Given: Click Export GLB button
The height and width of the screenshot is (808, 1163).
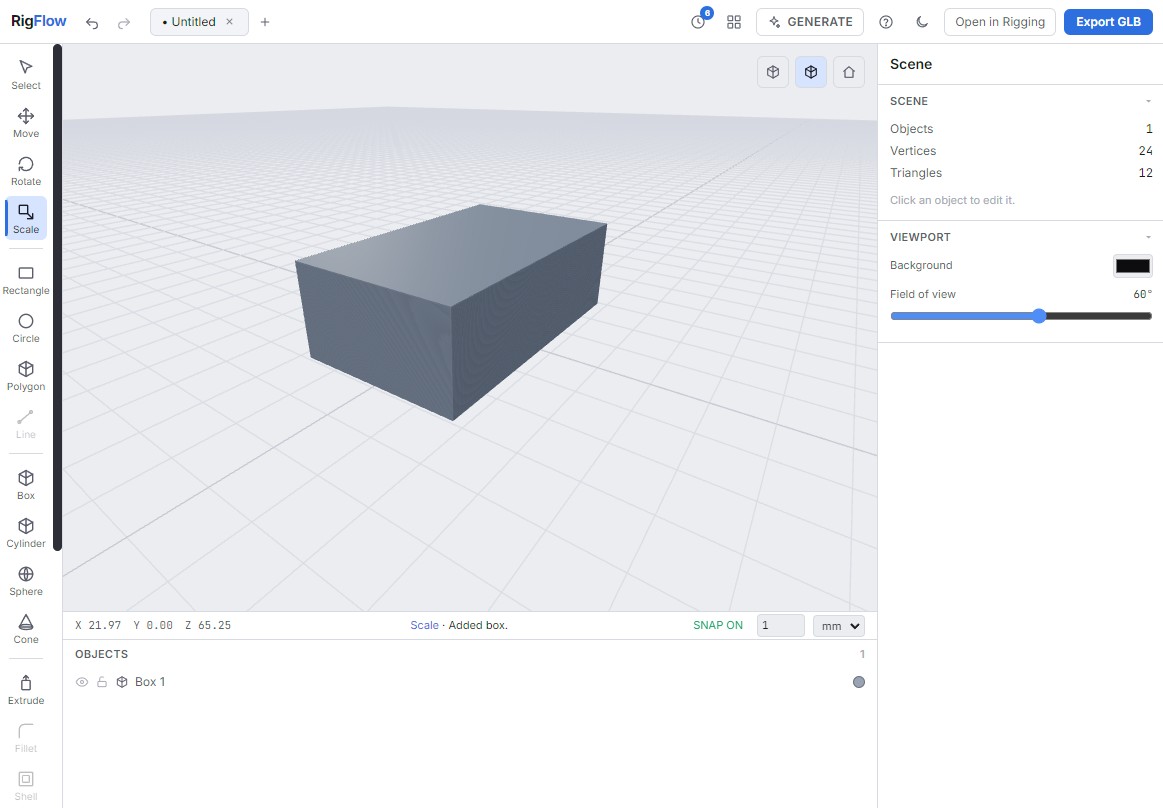Looking at the screenshot, I should tap(1108, 22).
